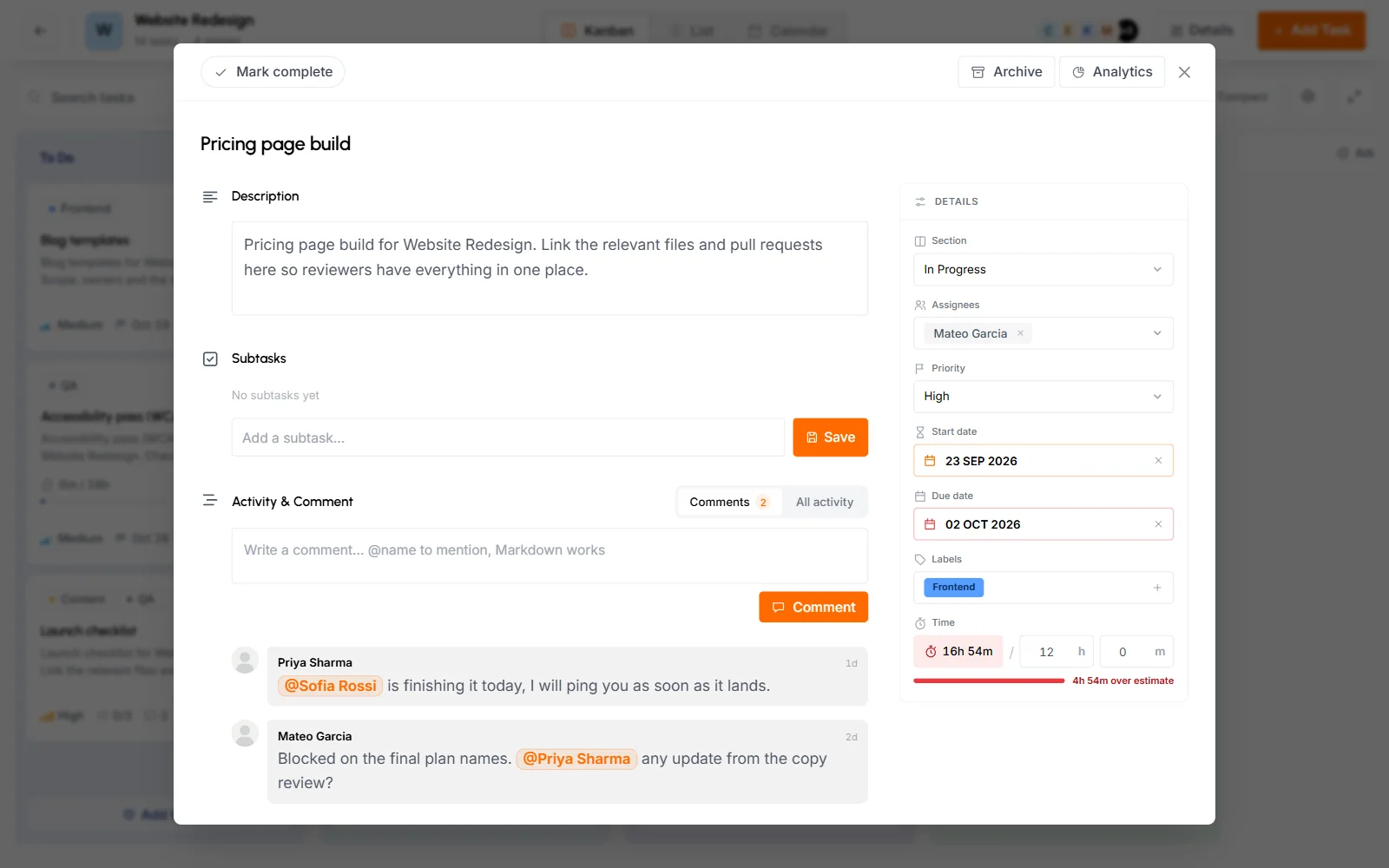
Task: Click the back arrow in background window
Action: [x=40, y=30]
